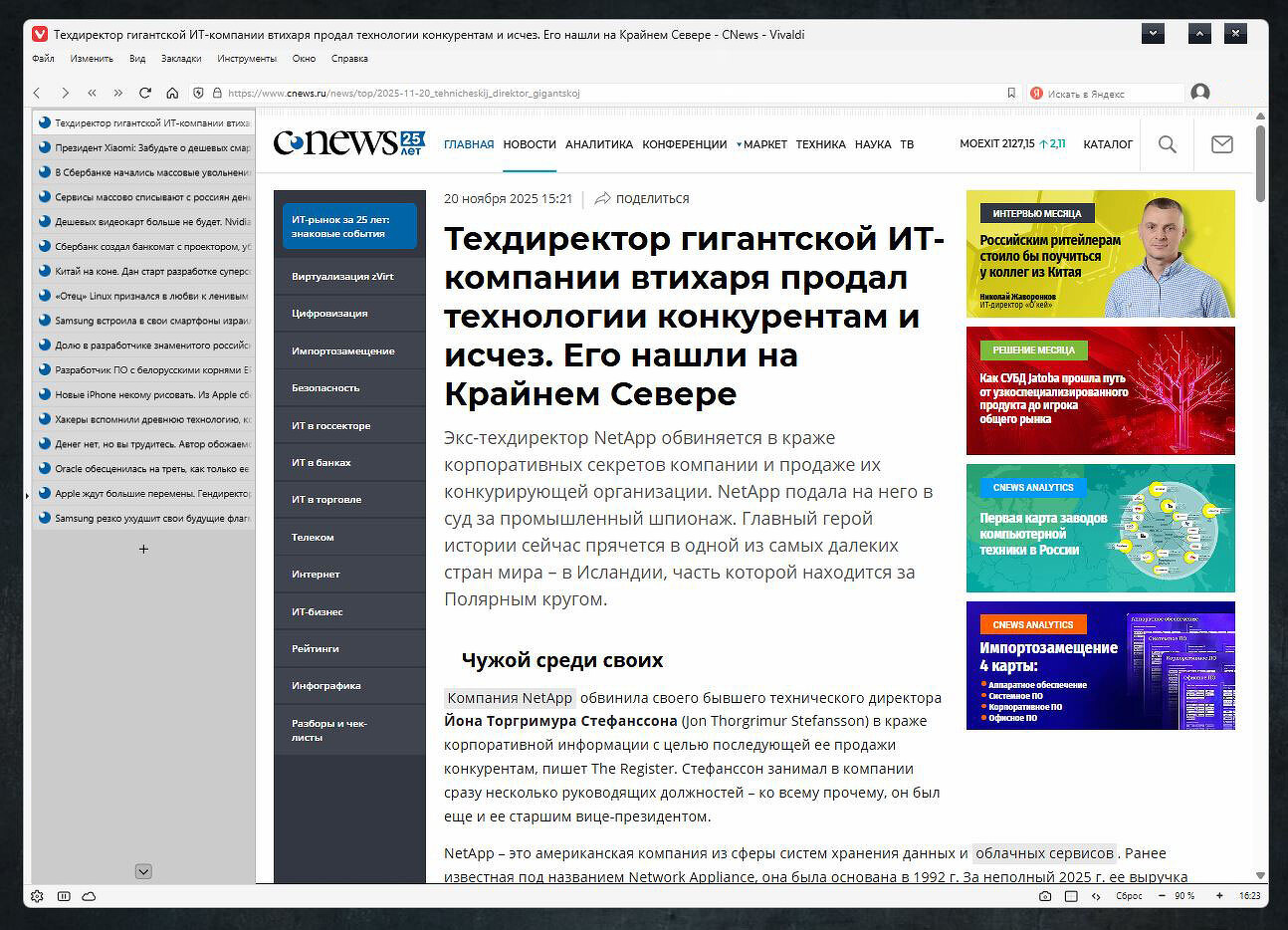Viewport: 1288px width, 930px height.
Task: Open Vivaldi settings gear in status bar
Action: (38, 896)
